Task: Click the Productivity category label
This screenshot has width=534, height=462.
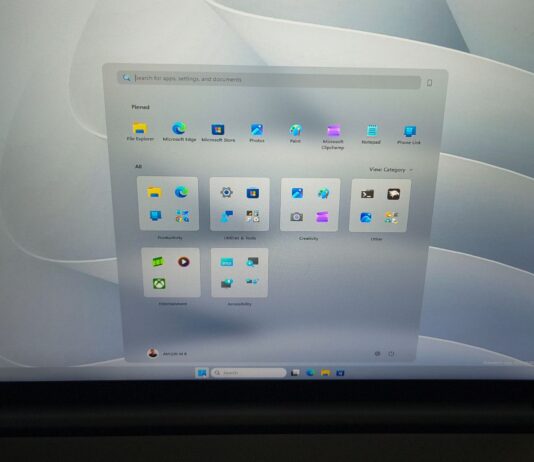Action: click(x=170, y=238)
